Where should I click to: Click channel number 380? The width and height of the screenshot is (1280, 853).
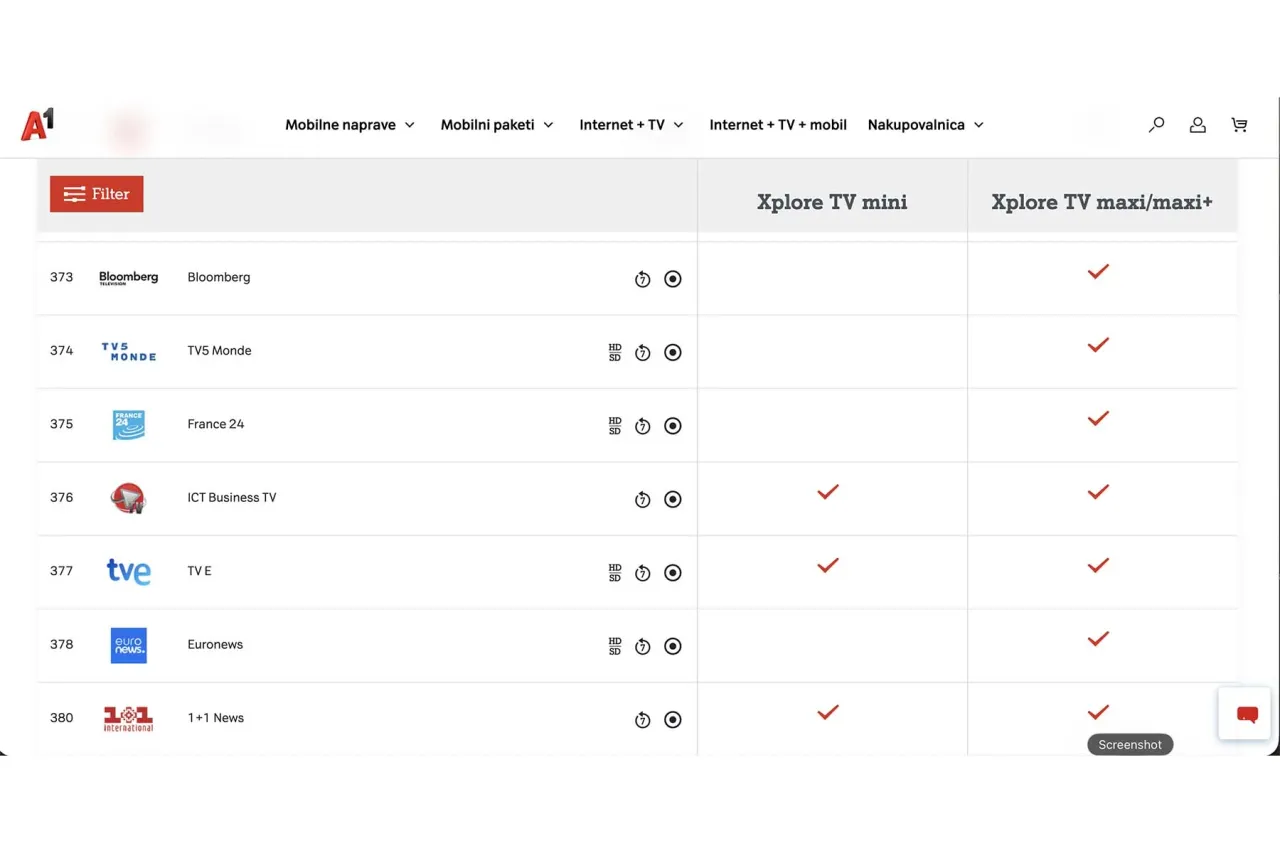pos(62,718)
